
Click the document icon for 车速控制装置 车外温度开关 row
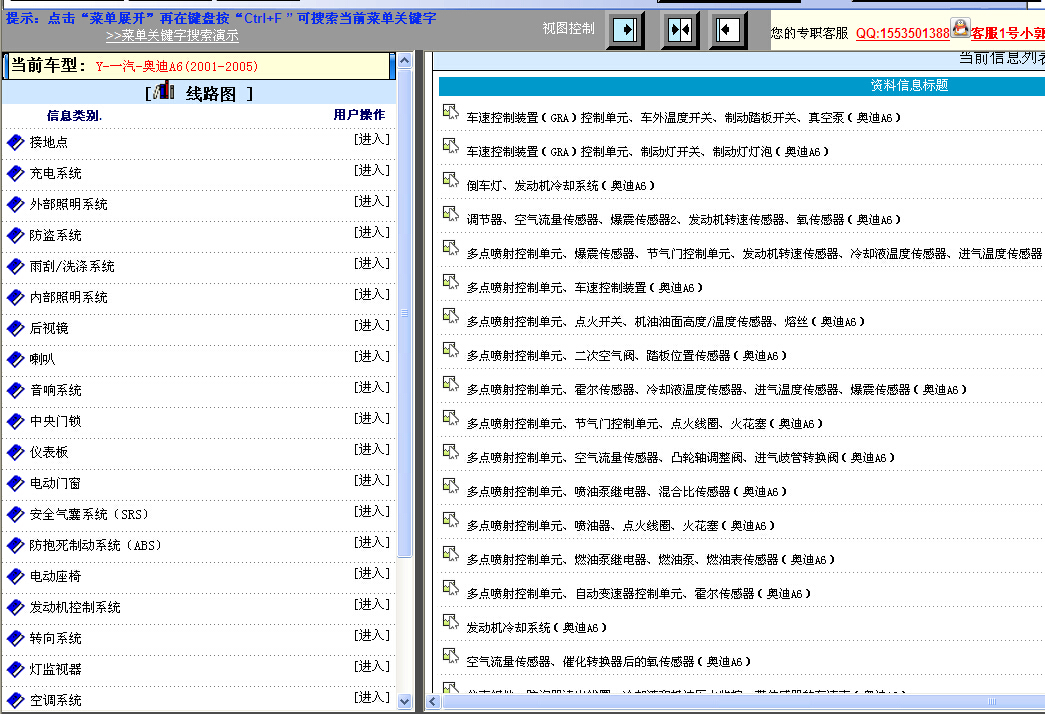pyautogui.click(x=451, y=112)
